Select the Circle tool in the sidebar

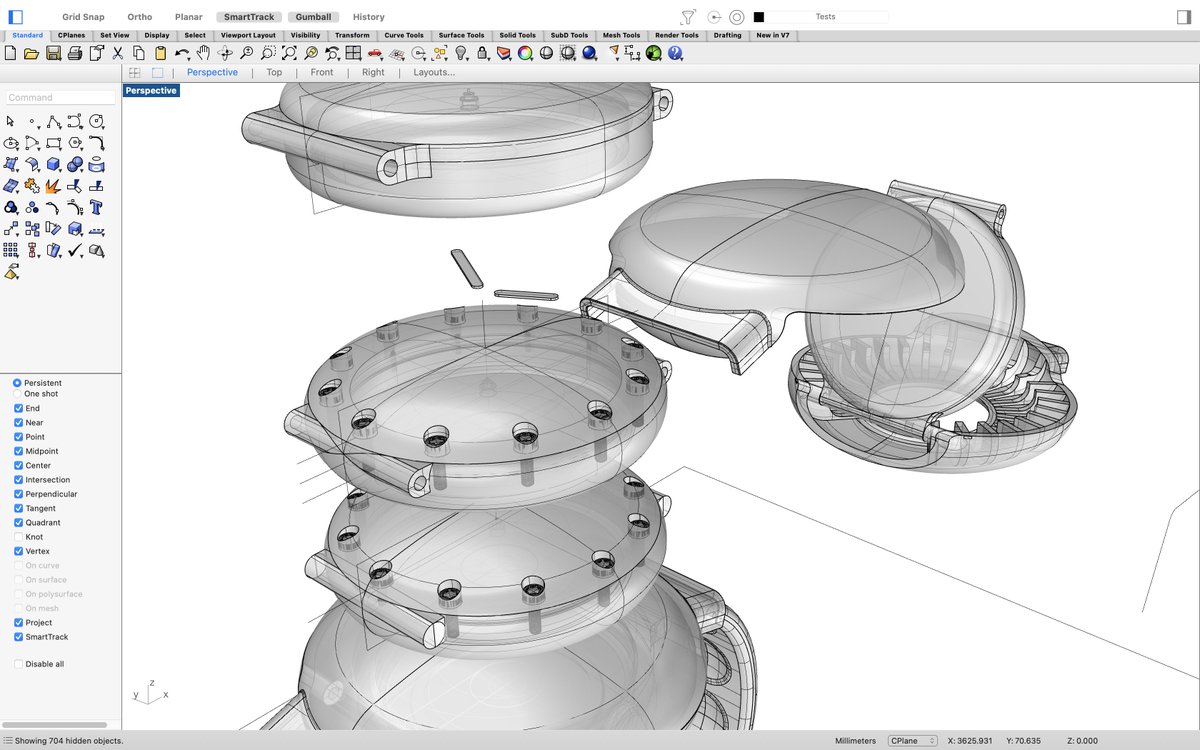coord(96,121)
